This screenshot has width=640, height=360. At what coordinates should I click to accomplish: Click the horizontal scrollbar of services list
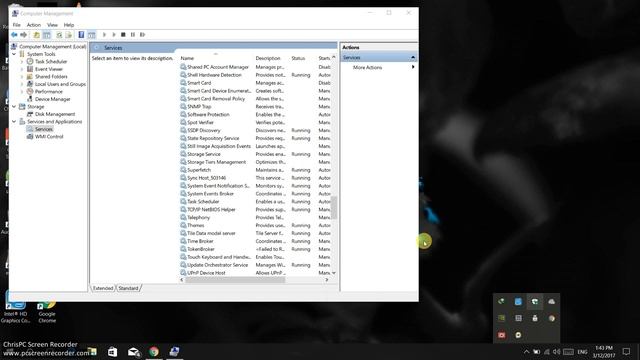236,280
